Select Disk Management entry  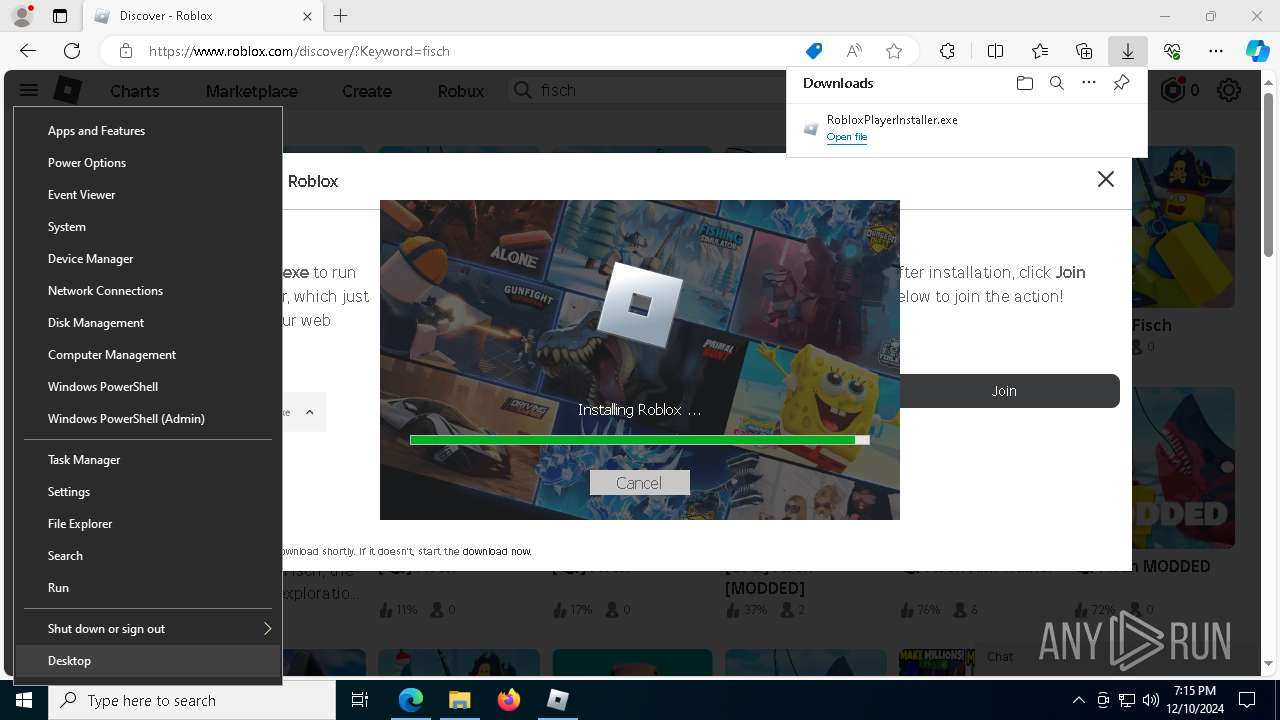(148, 323)
